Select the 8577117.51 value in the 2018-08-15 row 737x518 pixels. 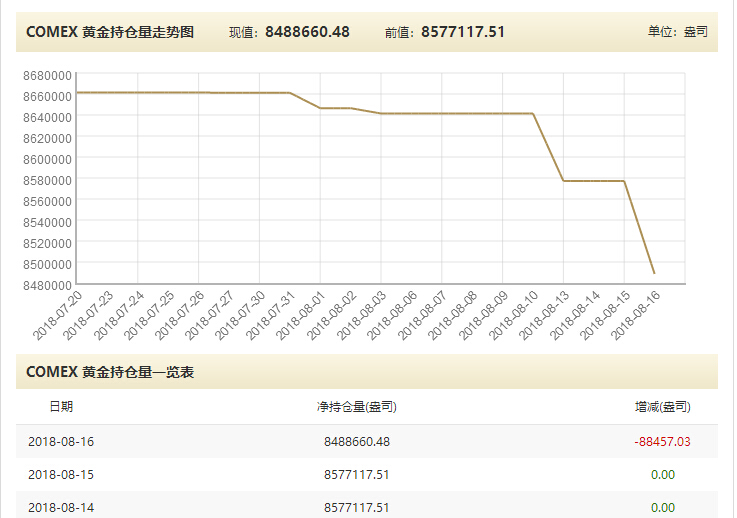pyautogui.click(x=357, y=475)
